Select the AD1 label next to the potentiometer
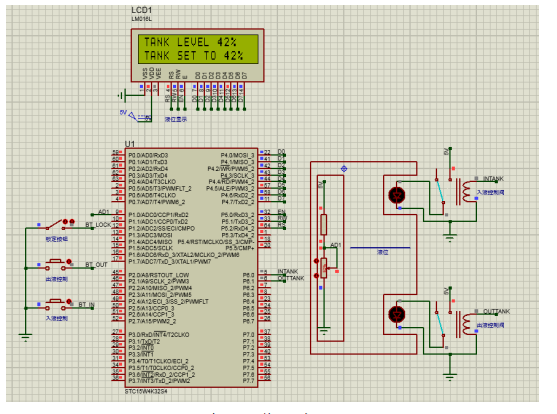 click(x=336, y=245)
